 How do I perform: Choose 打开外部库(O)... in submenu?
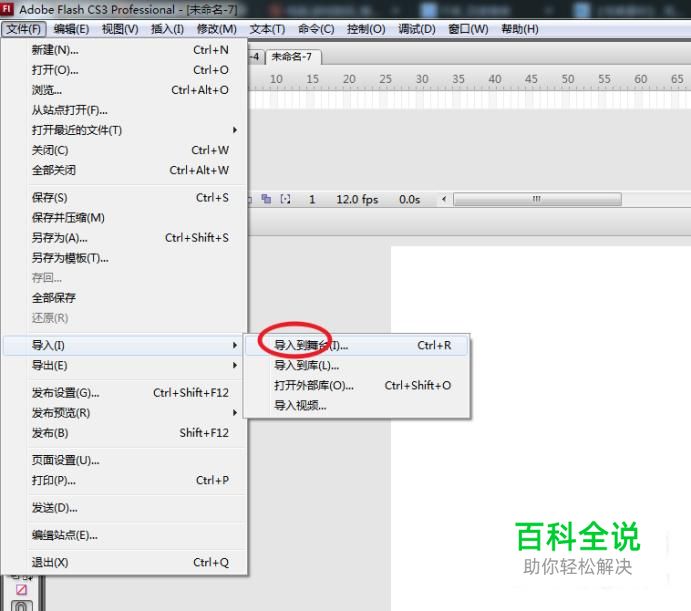357,385
